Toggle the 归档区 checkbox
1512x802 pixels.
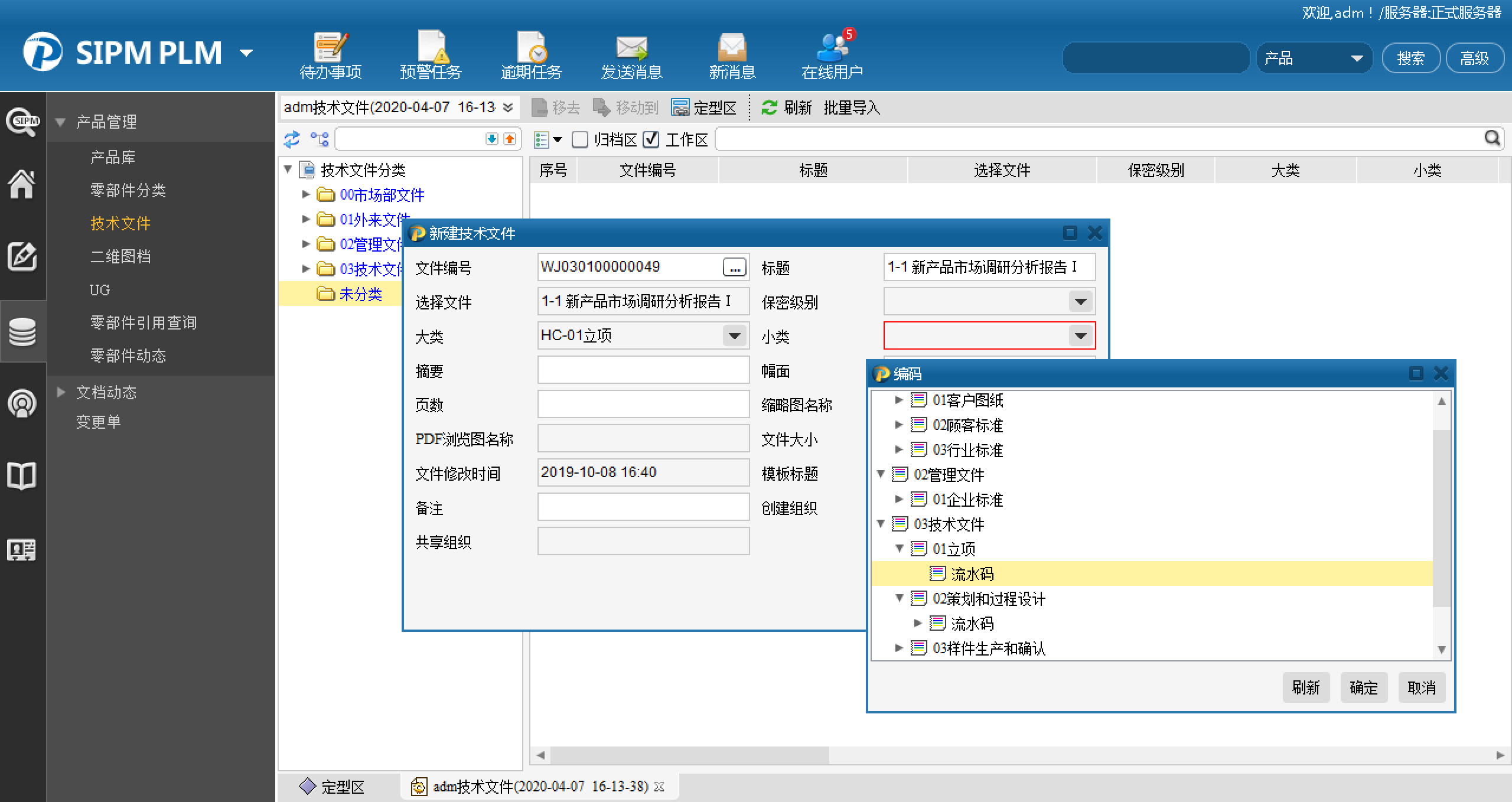(x=580, y=139)
